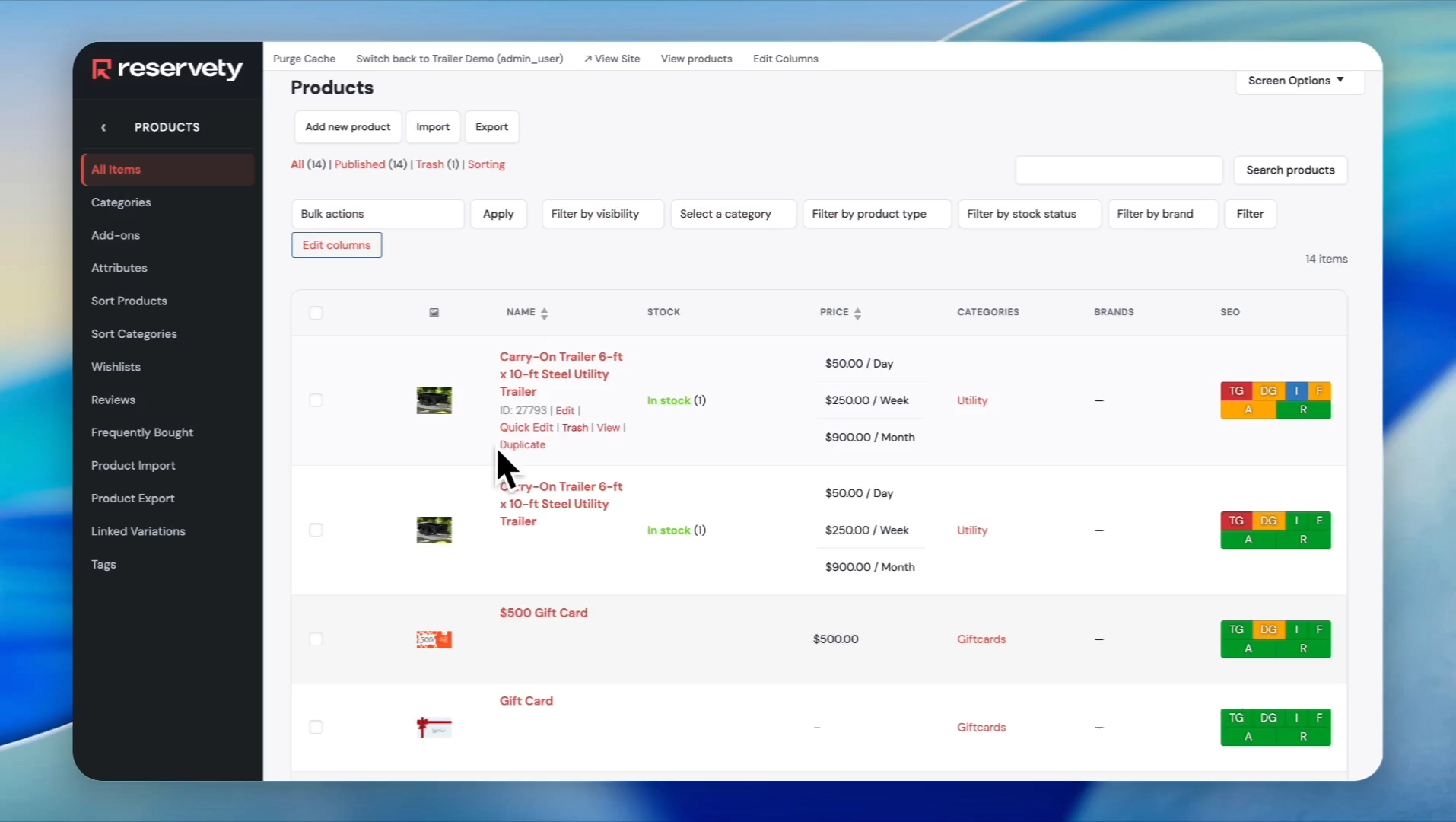Select the first Carry-On Trailer checkbox
Viewport: 1456px width, 822px height.
[x=316, y=400]
